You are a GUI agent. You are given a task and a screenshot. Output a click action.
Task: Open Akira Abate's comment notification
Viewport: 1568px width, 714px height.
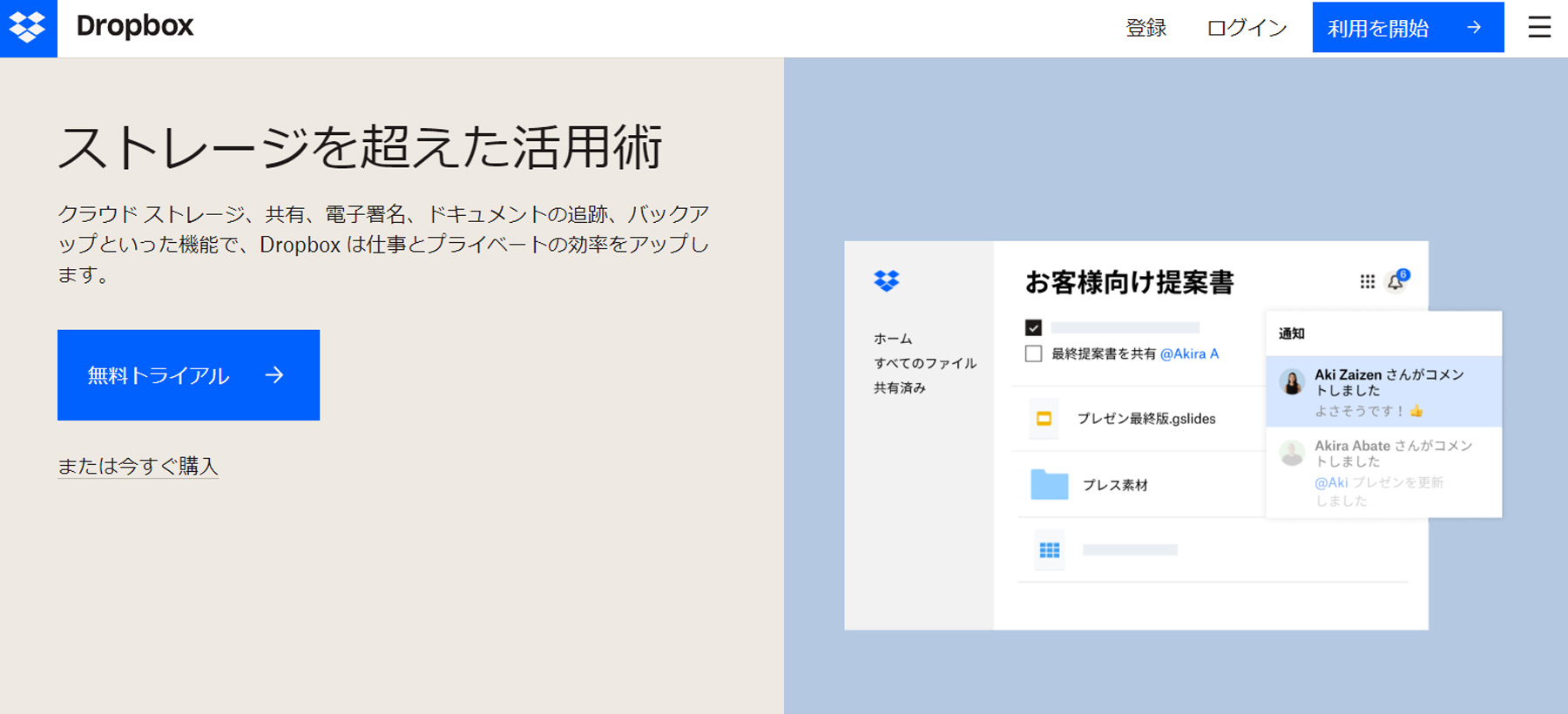(x=1383, y=472)
